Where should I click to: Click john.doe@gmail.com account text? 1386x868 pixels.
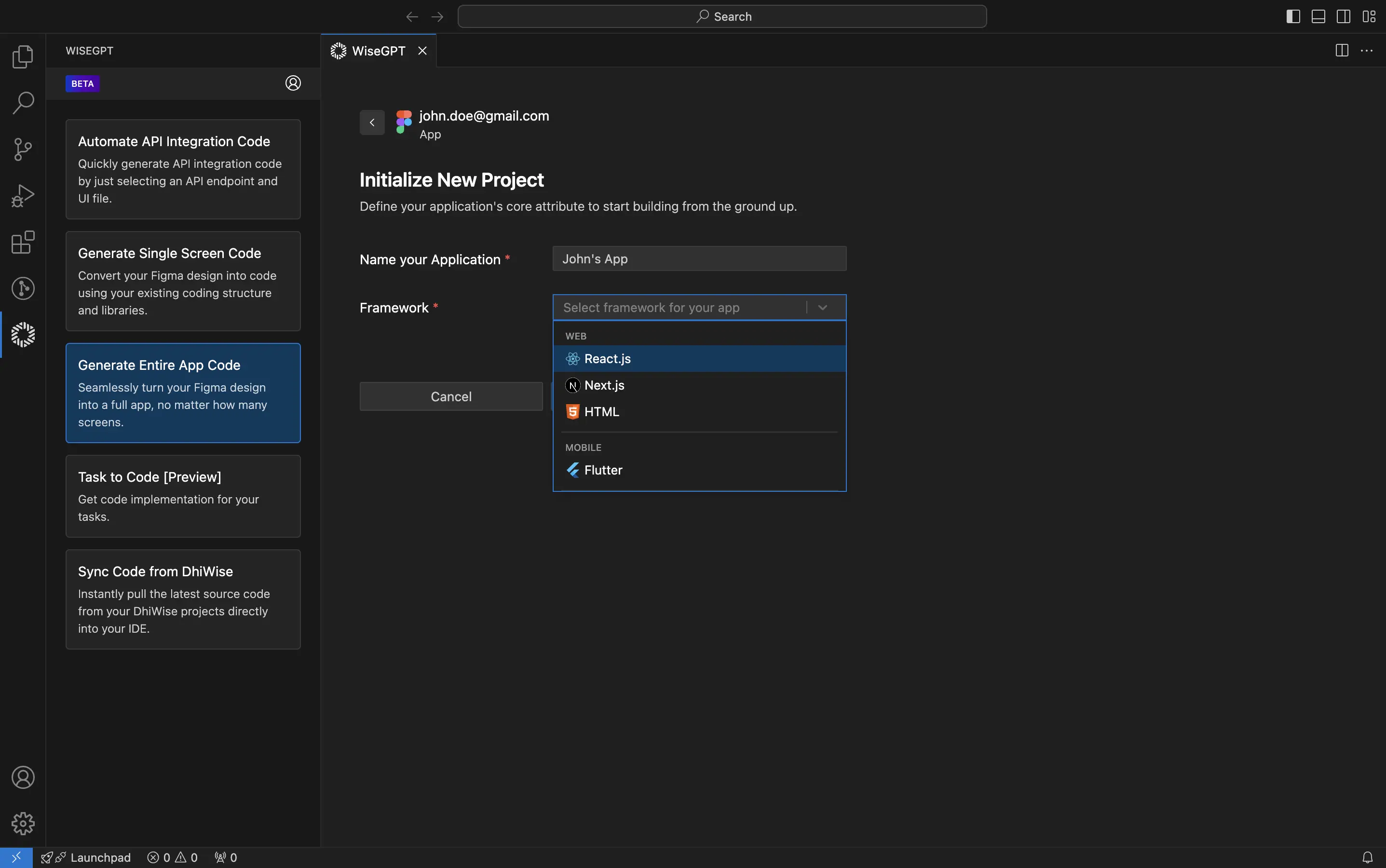[484, 116]
